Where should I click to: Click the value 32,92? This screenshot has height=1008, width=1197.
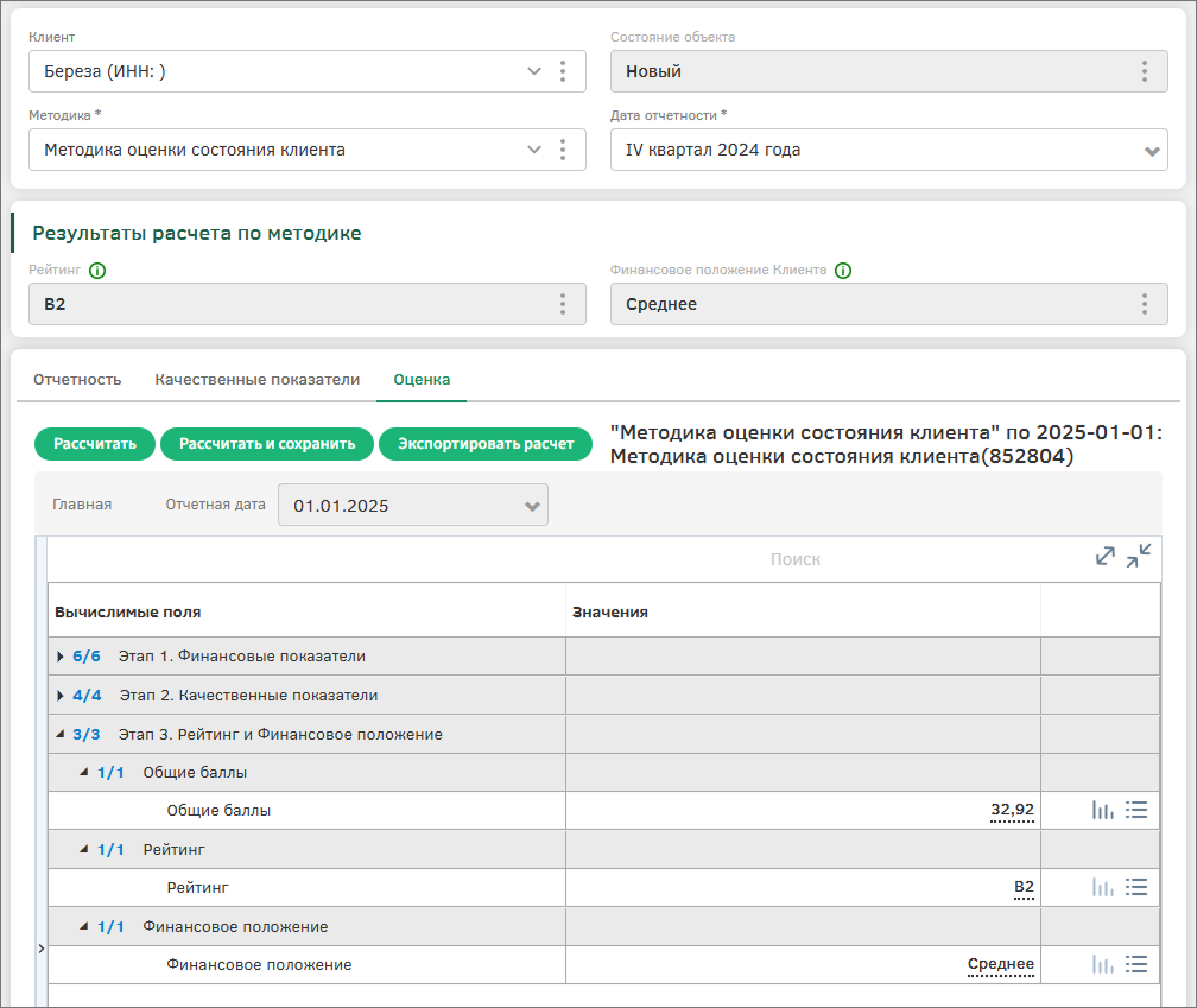(x=1012, y=810)
